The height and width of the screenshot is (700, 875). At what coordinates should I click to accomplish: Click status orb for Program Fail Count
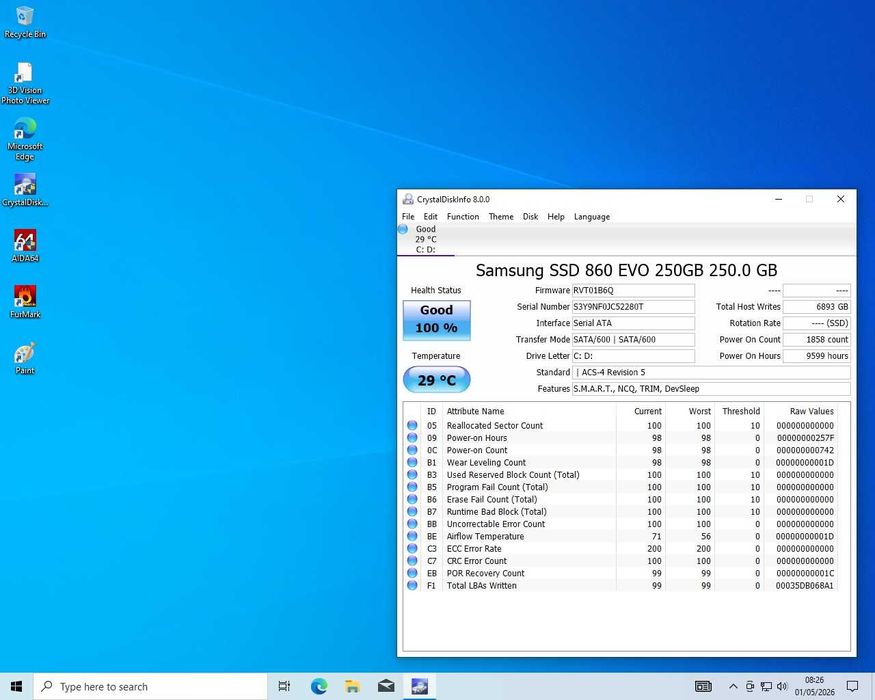(412, 487)
